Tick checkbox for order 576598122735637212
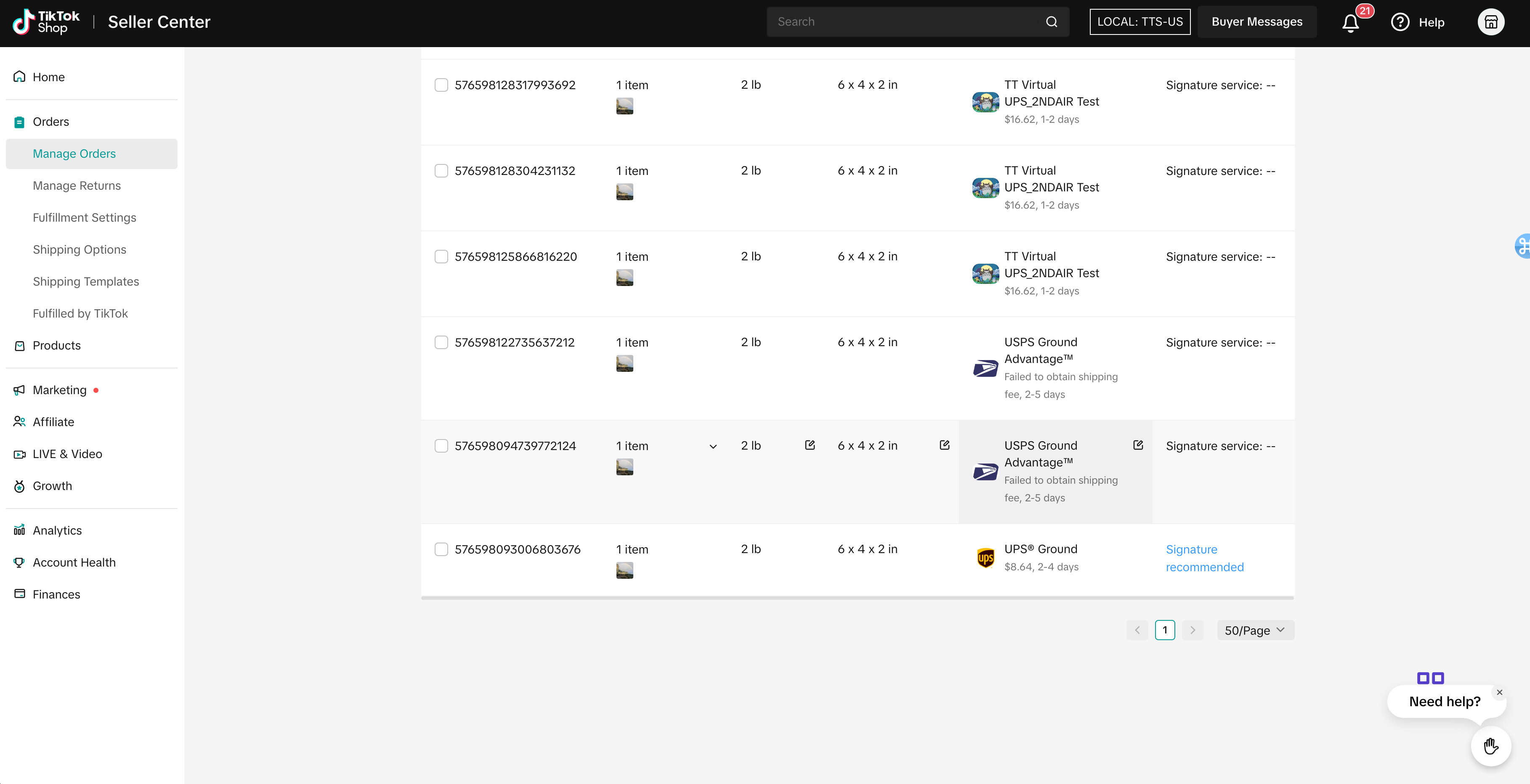 [x=441, y=342]
